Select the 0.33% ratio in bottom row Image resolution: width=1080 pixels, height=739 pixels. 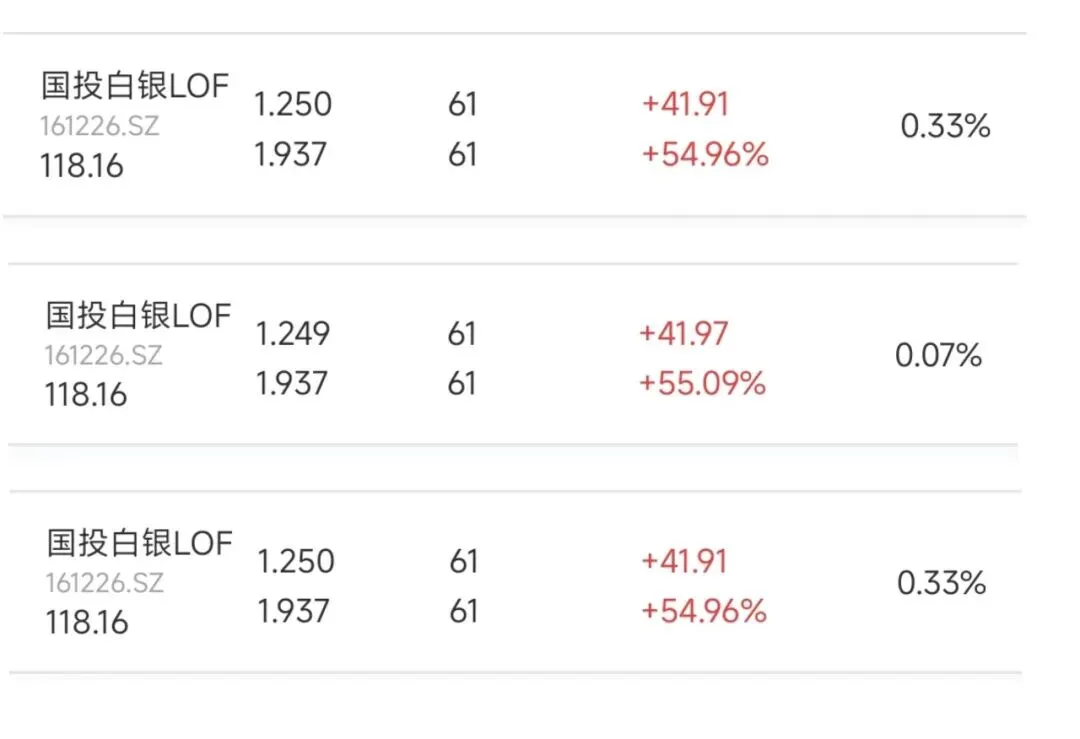coord(942,583)
